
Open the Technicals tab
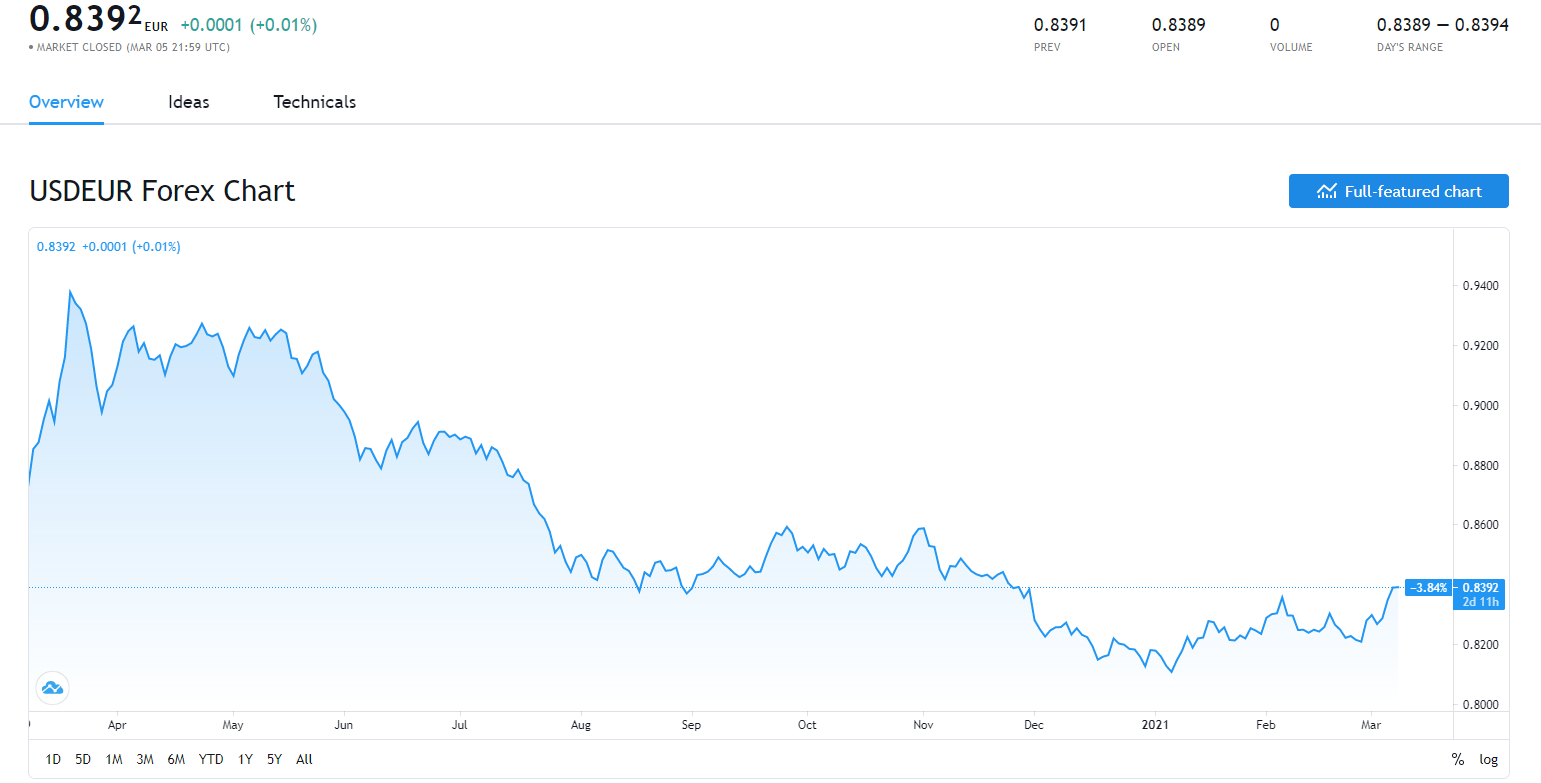314,102
